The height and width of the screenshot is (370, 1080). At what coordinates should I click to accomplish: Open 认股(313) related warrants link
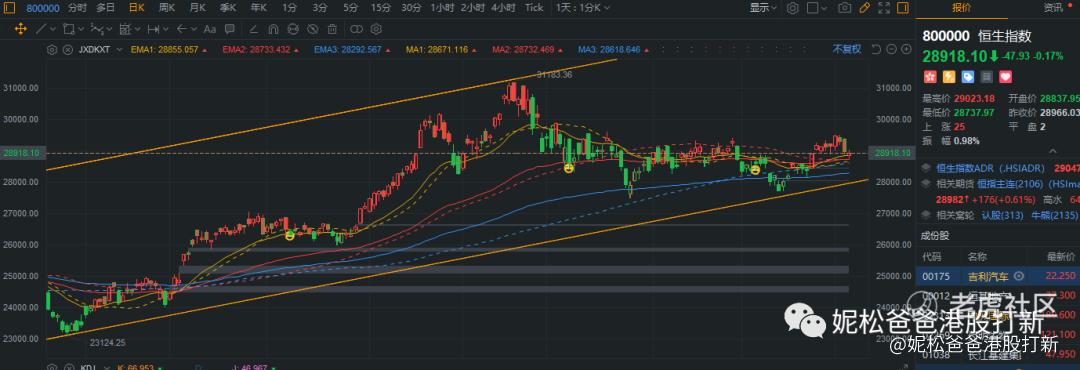tap(1002, 215)
